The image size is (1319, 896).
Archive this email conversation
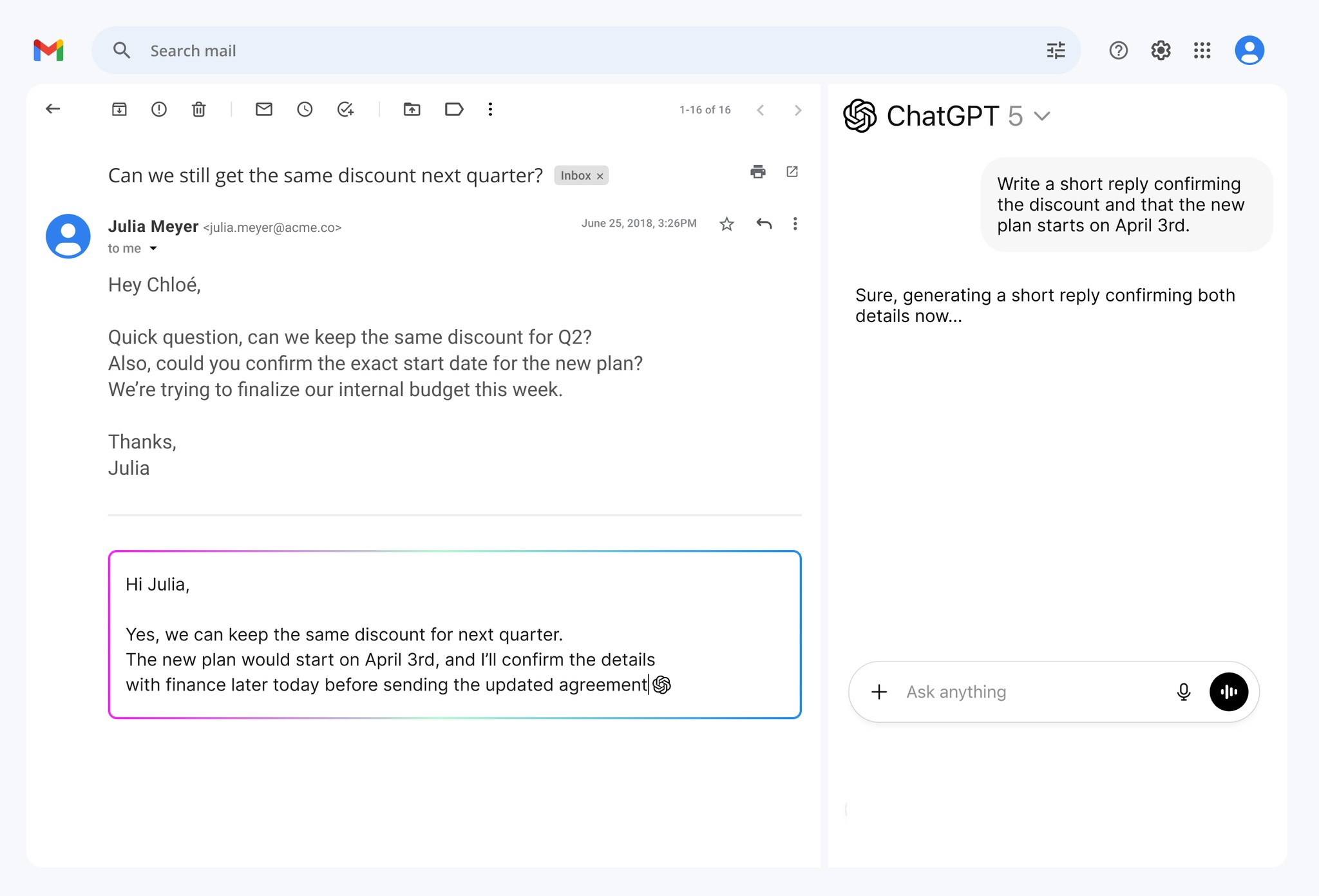click(x=119, y=110)
